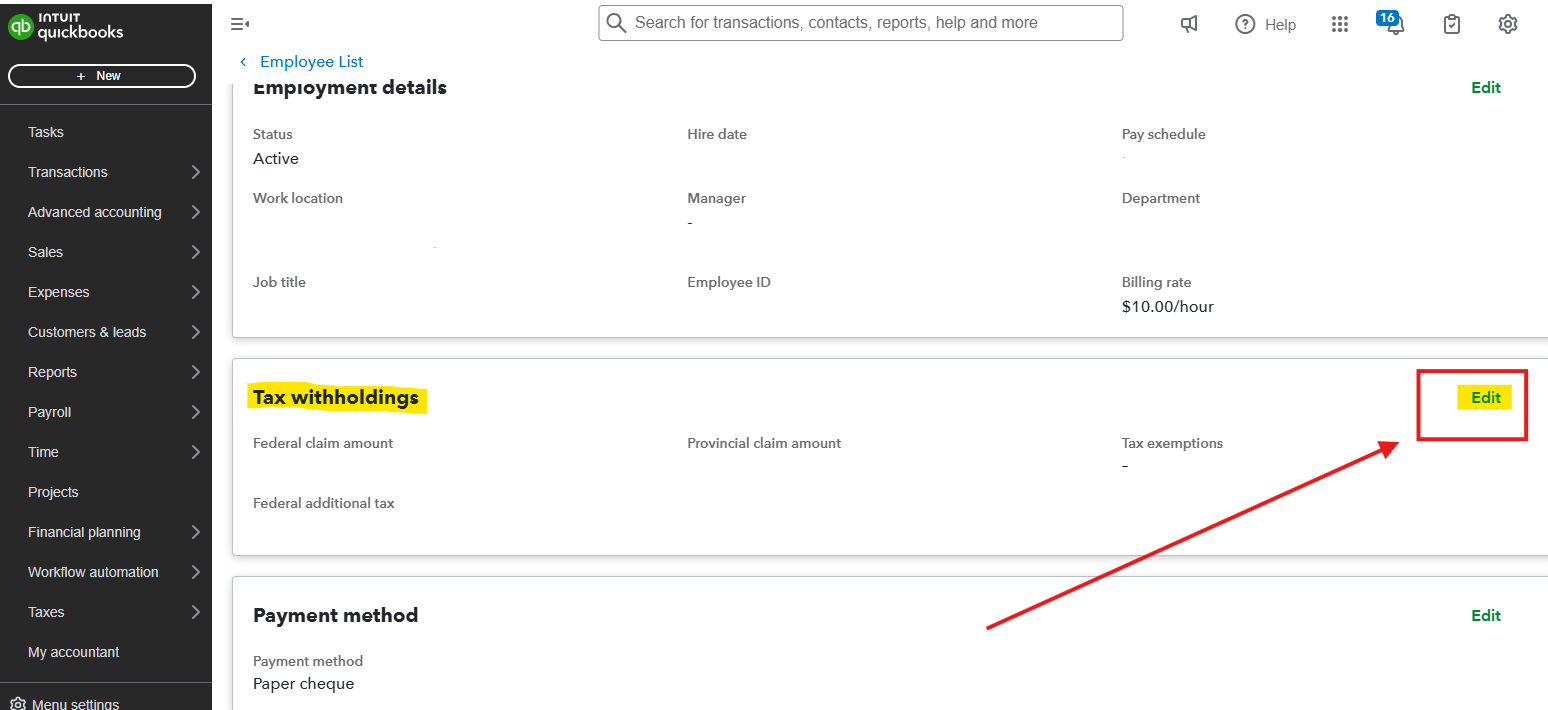The width and height of the screenshot is (1548, 710).
Task: Open Tasks in the sidebar
Action: tap(46, 132)
